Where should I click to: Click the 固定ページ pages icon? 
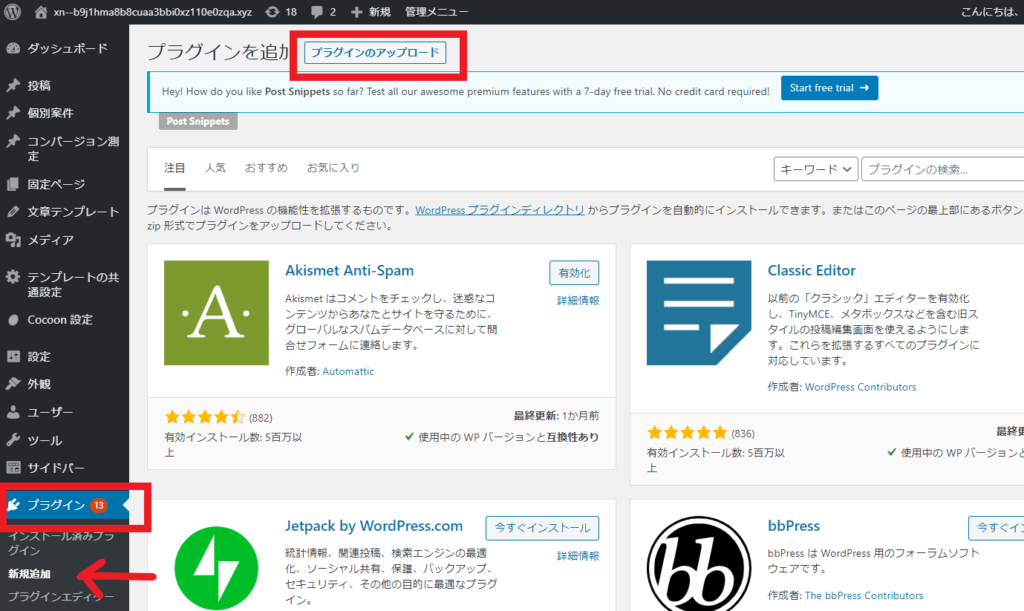click(x=13, y=184)
